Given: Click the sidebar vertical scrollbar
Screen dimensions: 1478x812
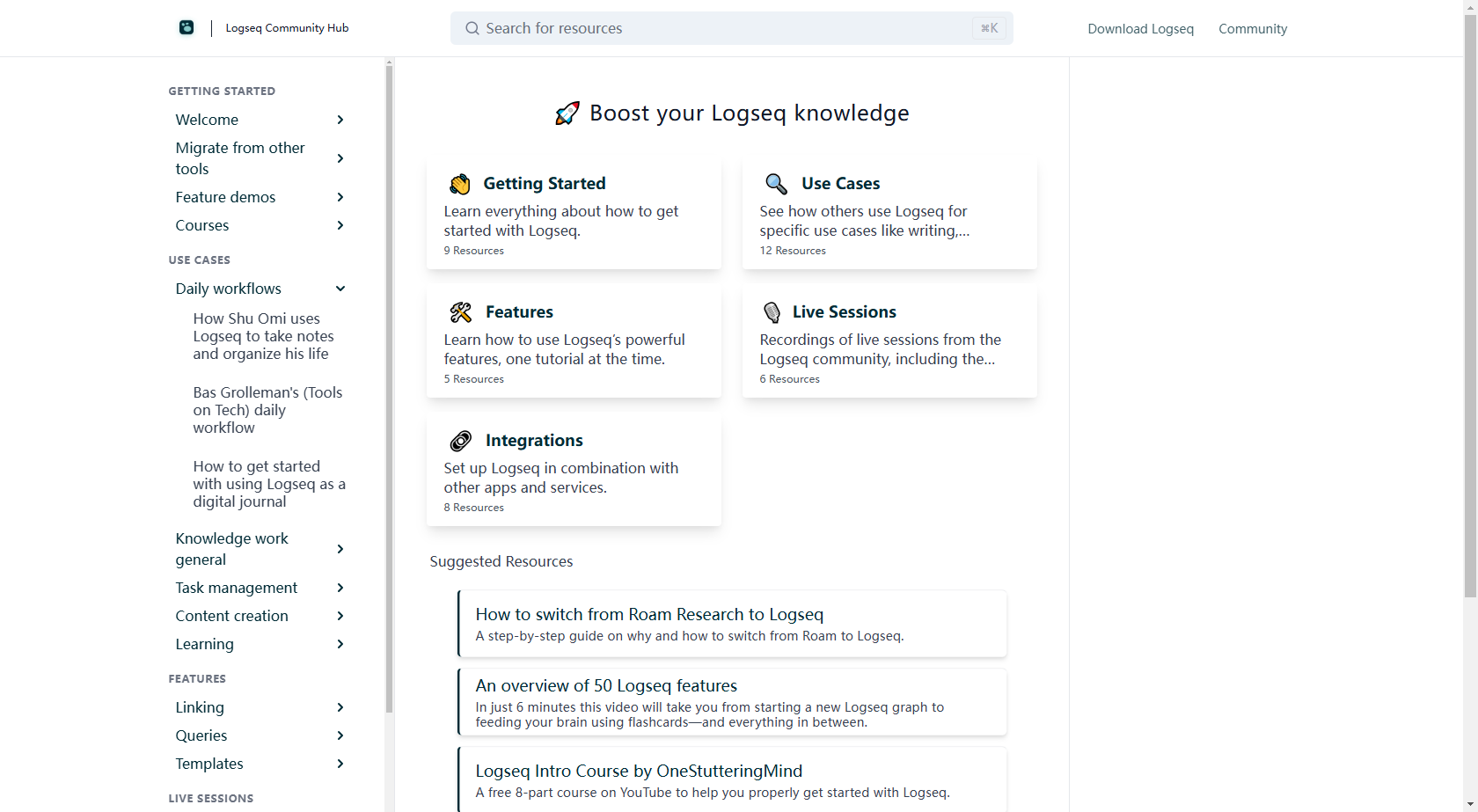Looking at the screenshot, I should point(389,387).
